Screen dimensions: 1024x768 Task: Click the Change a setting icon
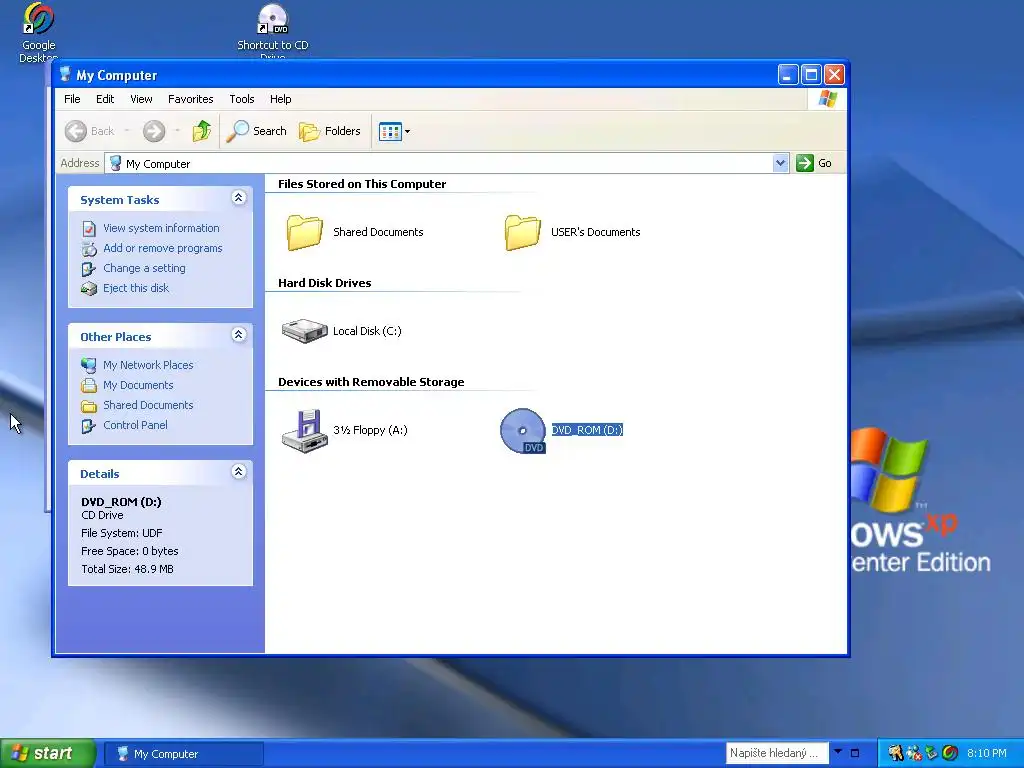click(89, 269)
